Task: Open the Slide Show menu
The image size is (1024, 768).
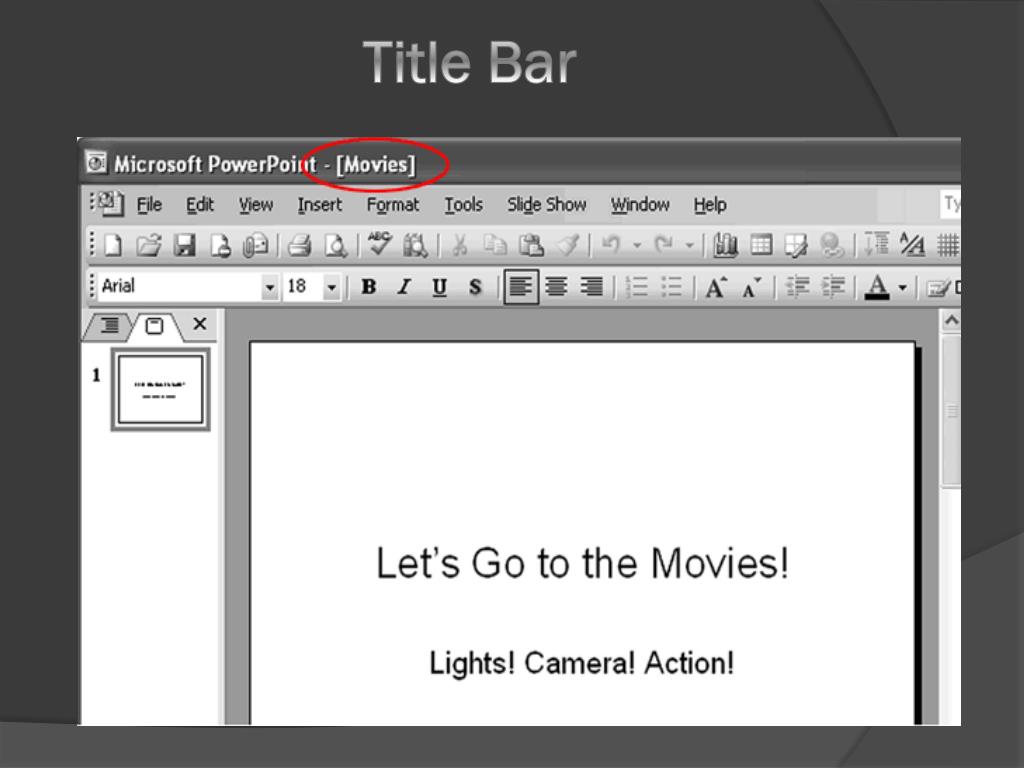Action: 547,205
